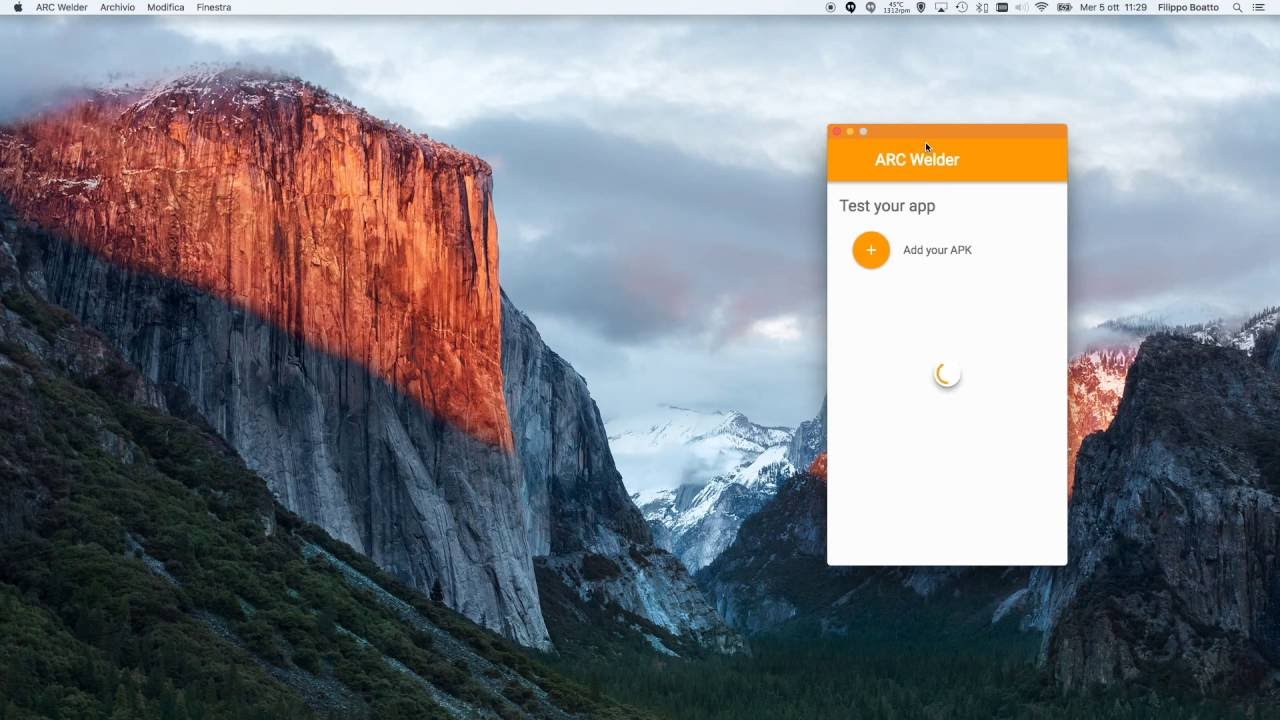Click the battery status icon

click(x=1064, y=7)
